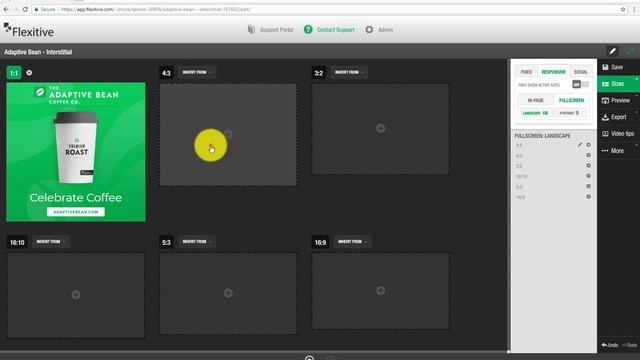Switch to the Social tab
The height and width of the screenshot is (360, 640).
(x=580, y=72)
